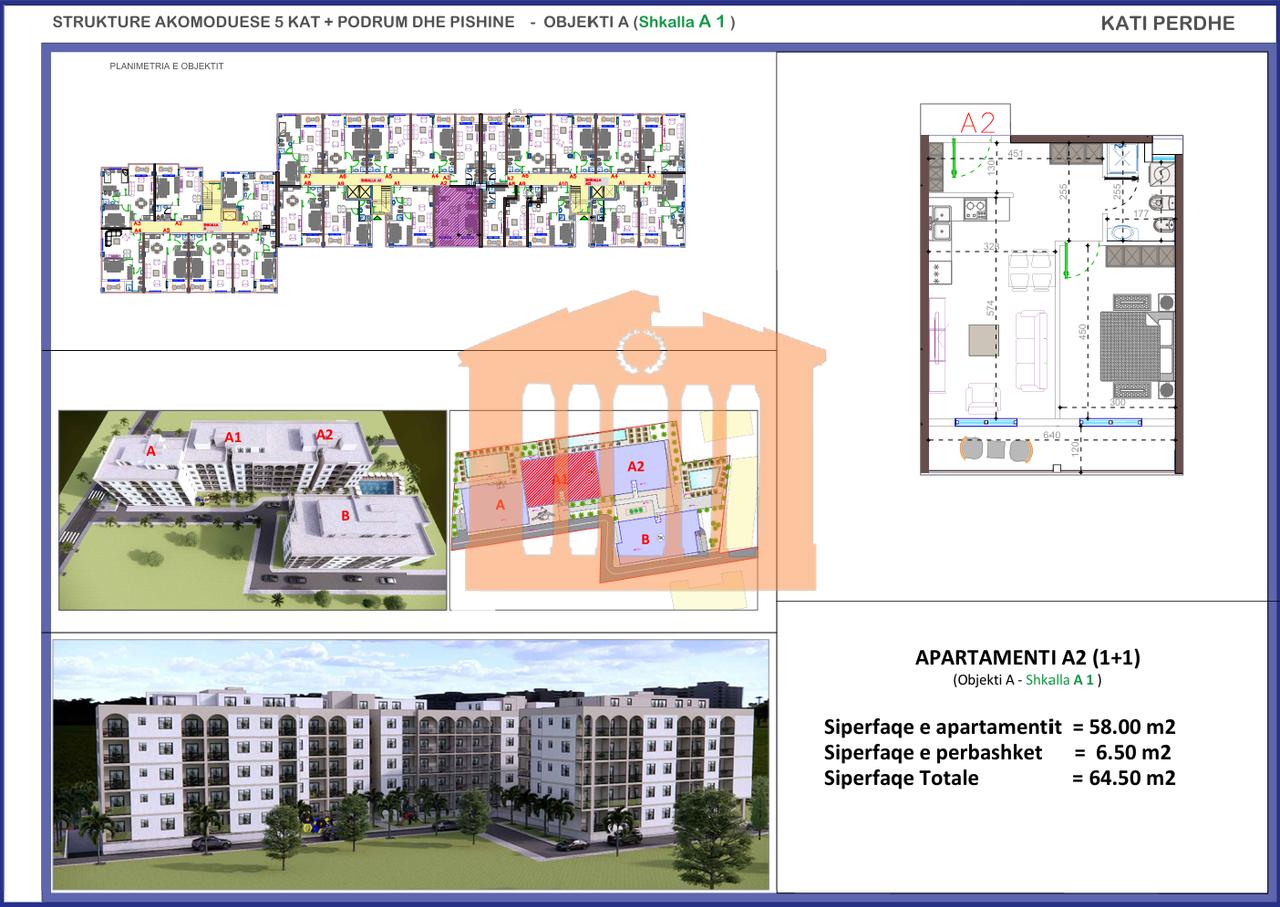Click the red 'B' label on aerial render
The width and height of the screenshot is (1280, 907).
[345, 516]
